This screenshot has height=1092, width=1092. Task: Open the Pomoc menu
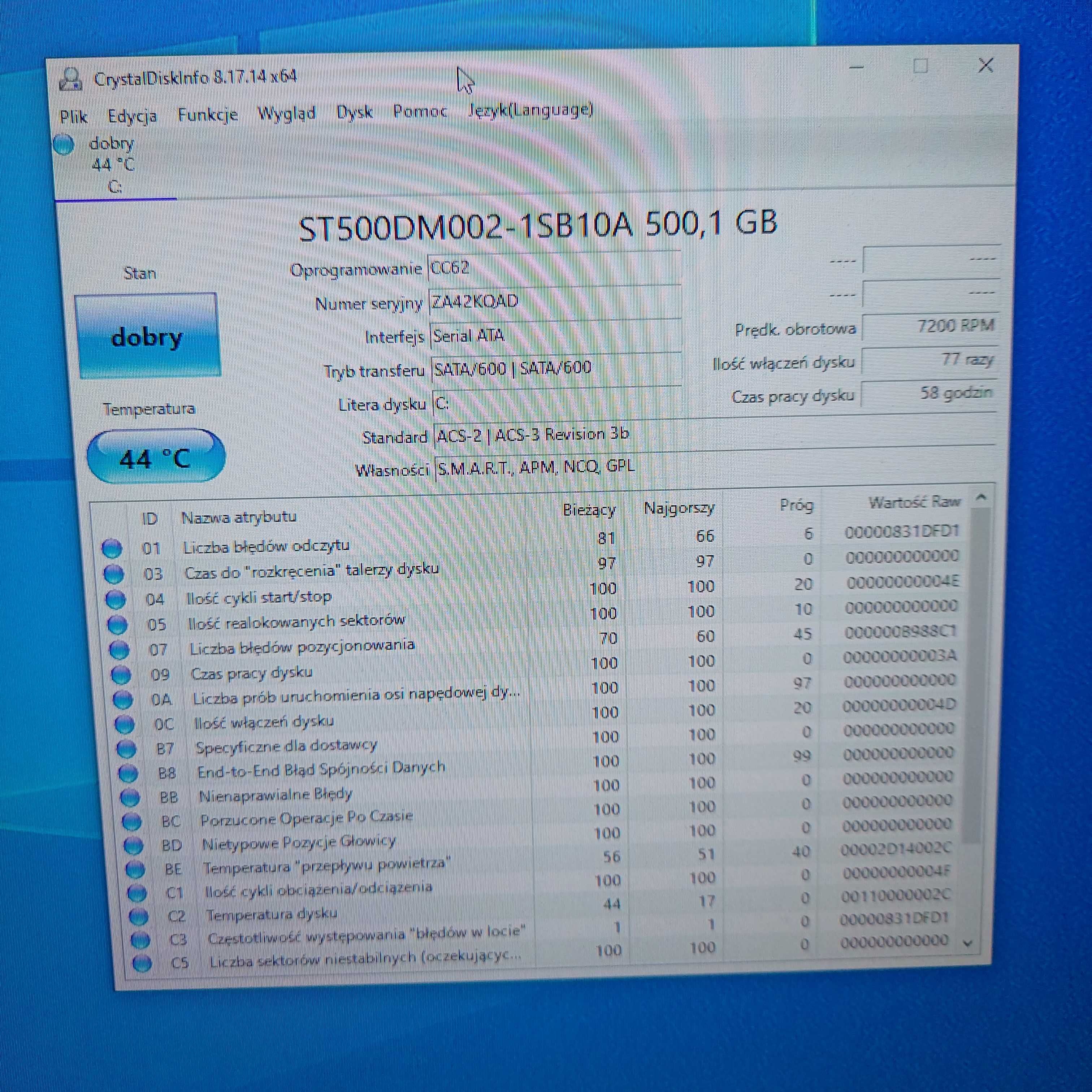pos(420,111)
